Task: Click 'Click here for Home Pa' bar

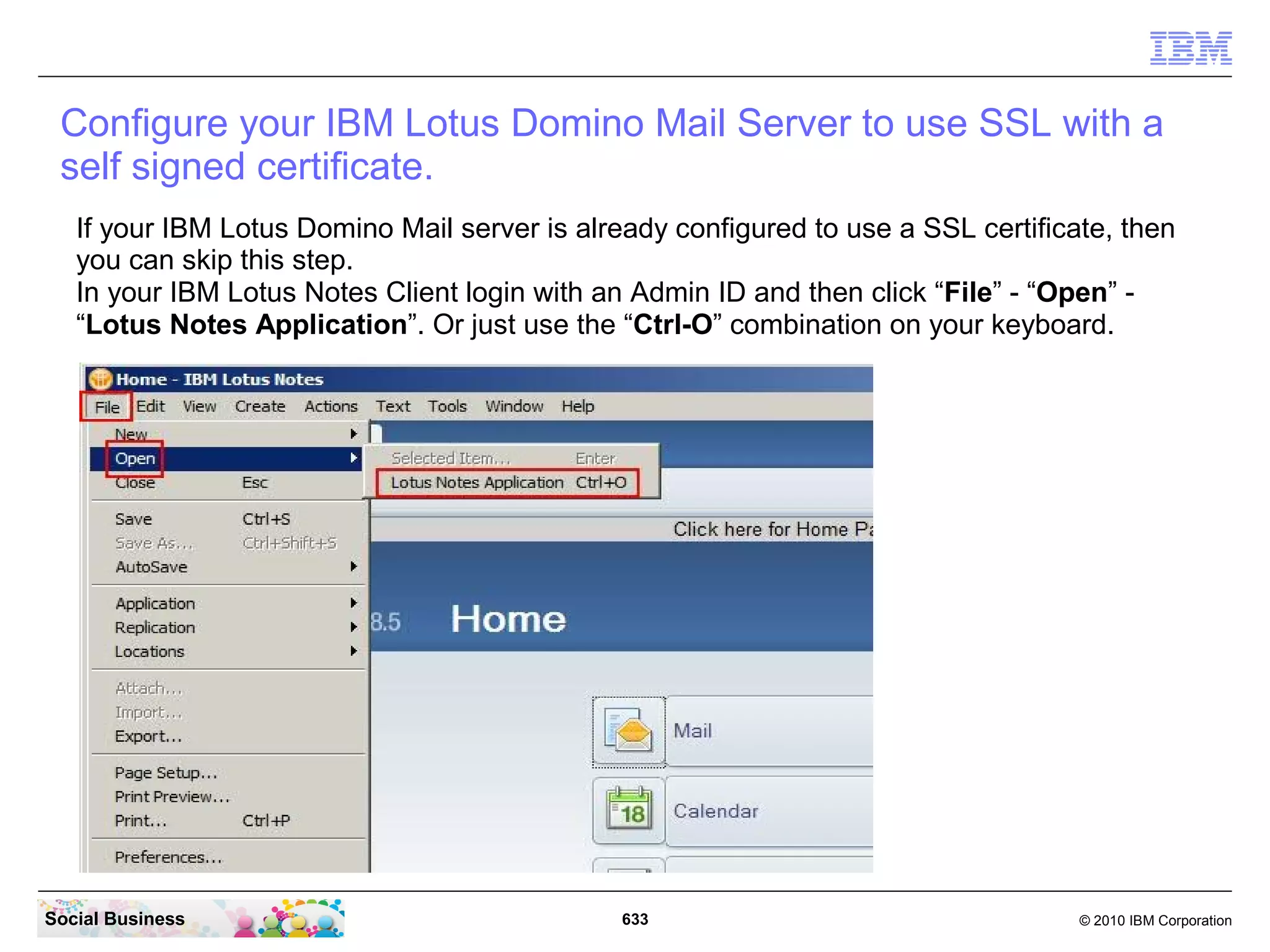Action: (622, 529)
